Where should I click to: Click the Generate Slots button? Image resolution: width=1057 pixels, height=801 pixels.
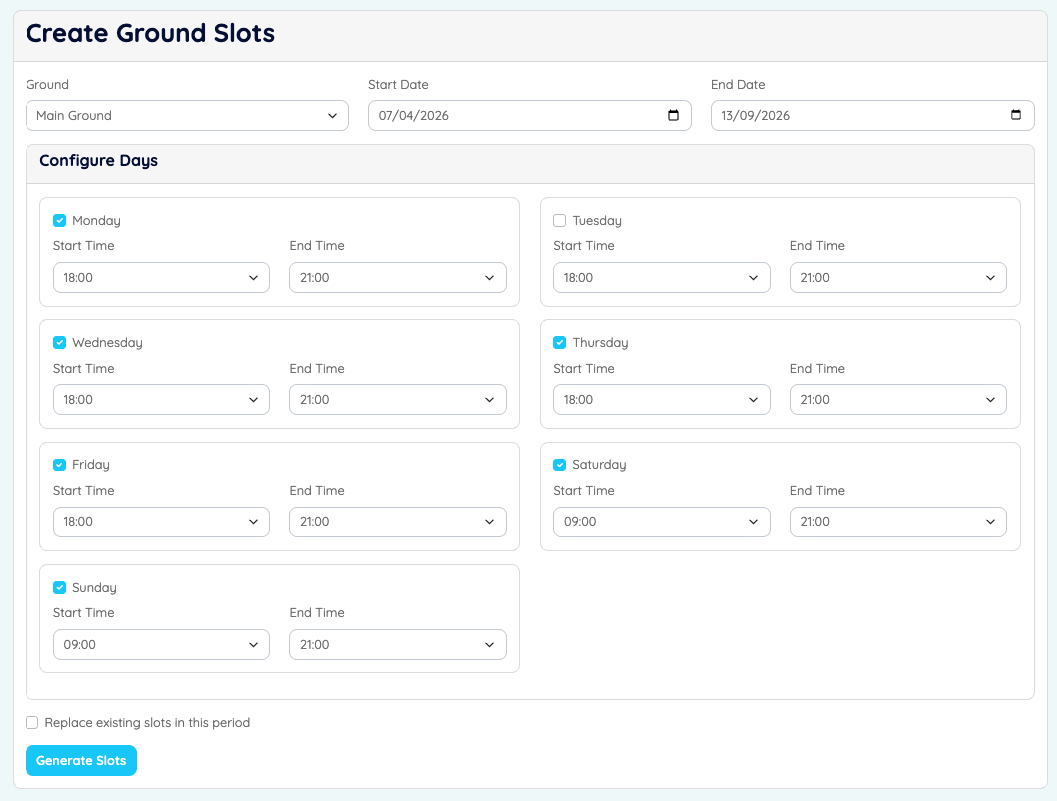[81, 760]
